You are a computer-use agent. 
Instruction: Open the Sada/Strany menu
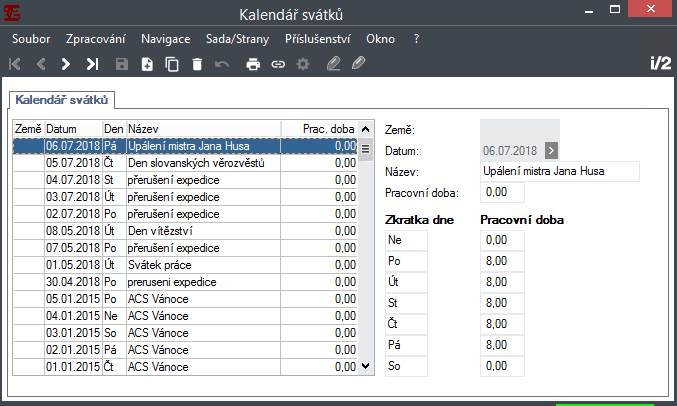point(237,39)
